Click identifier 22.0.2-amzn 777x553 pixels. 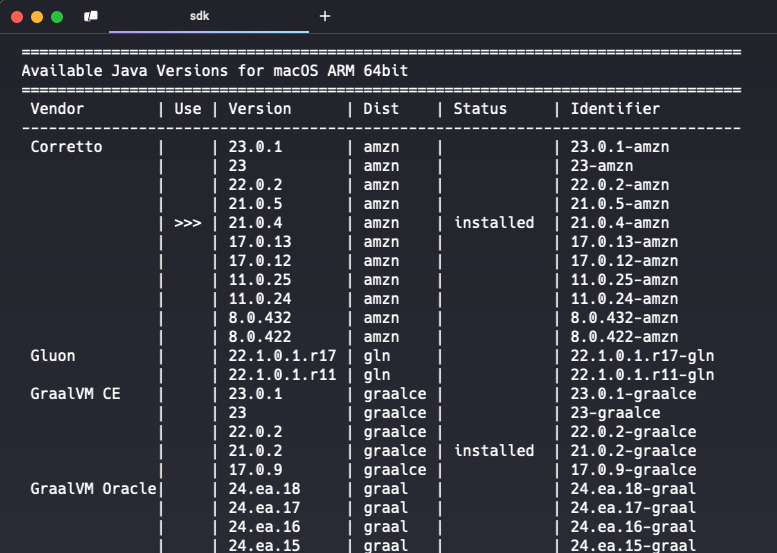(619, 185)
